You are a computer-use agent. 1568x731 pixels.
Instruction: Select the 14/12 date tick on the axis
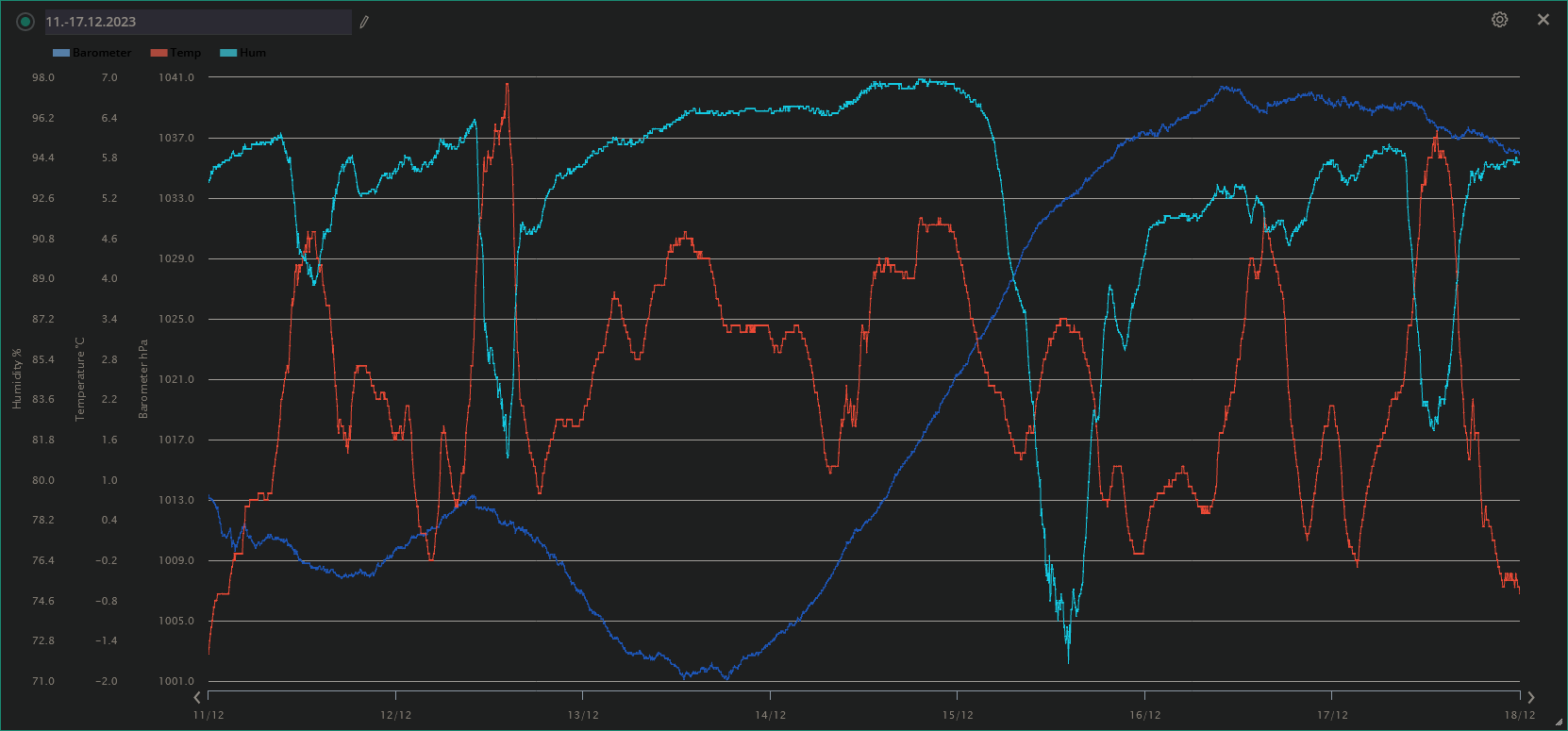(x=770, y=715)
